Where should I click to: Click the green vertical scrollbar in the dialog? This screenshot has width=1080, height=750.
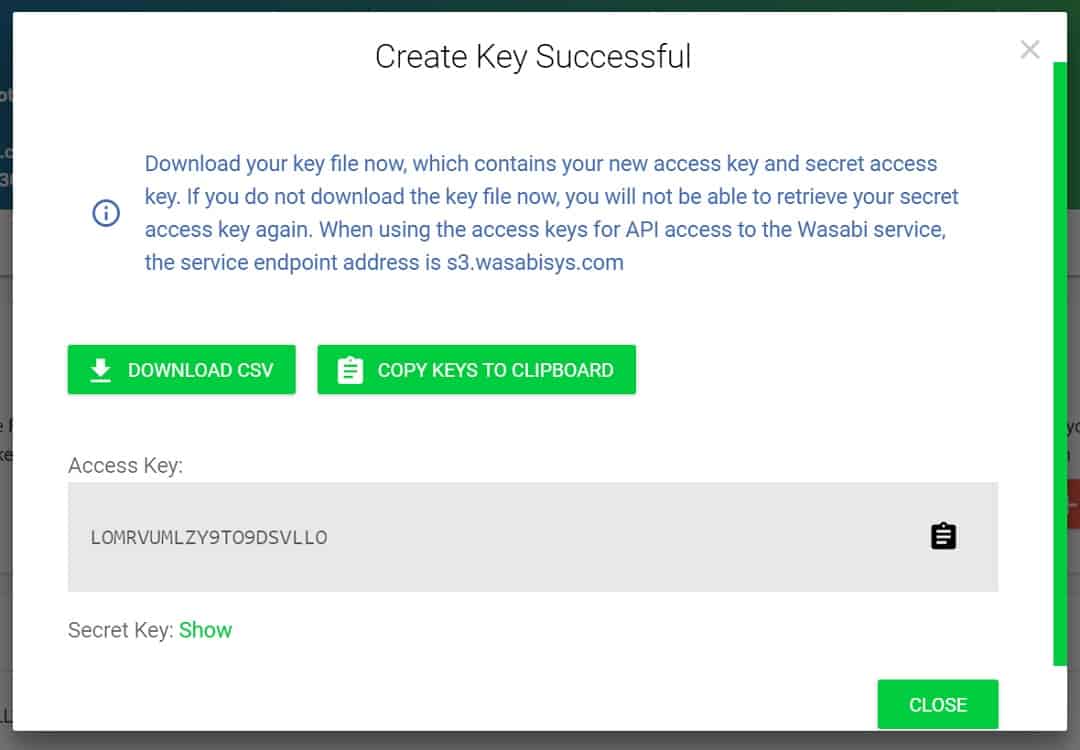[x=1060, y=364]
